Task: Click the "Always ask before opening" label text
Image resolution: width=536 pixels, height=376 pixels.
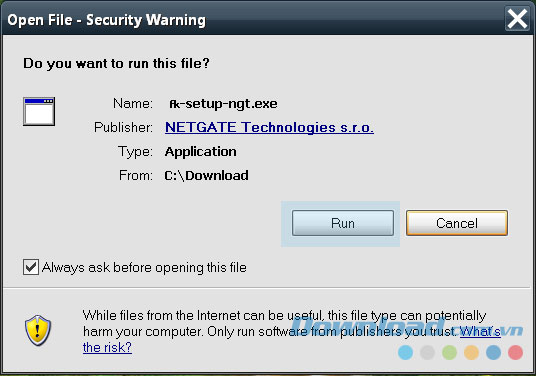Action: pos(144,267)
